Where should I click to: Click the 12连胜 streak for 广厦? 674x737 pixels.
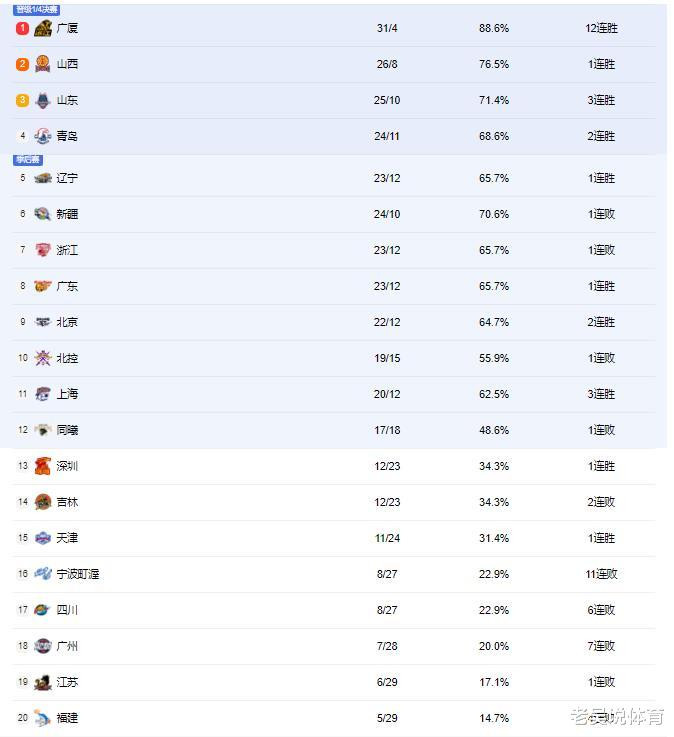(x=602, y=29)
